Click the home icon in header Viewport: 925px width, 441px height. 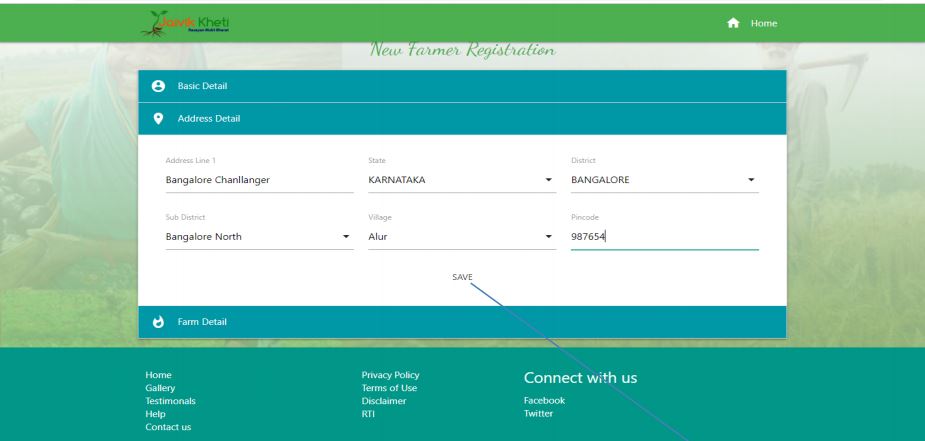(x=737, y=23)
